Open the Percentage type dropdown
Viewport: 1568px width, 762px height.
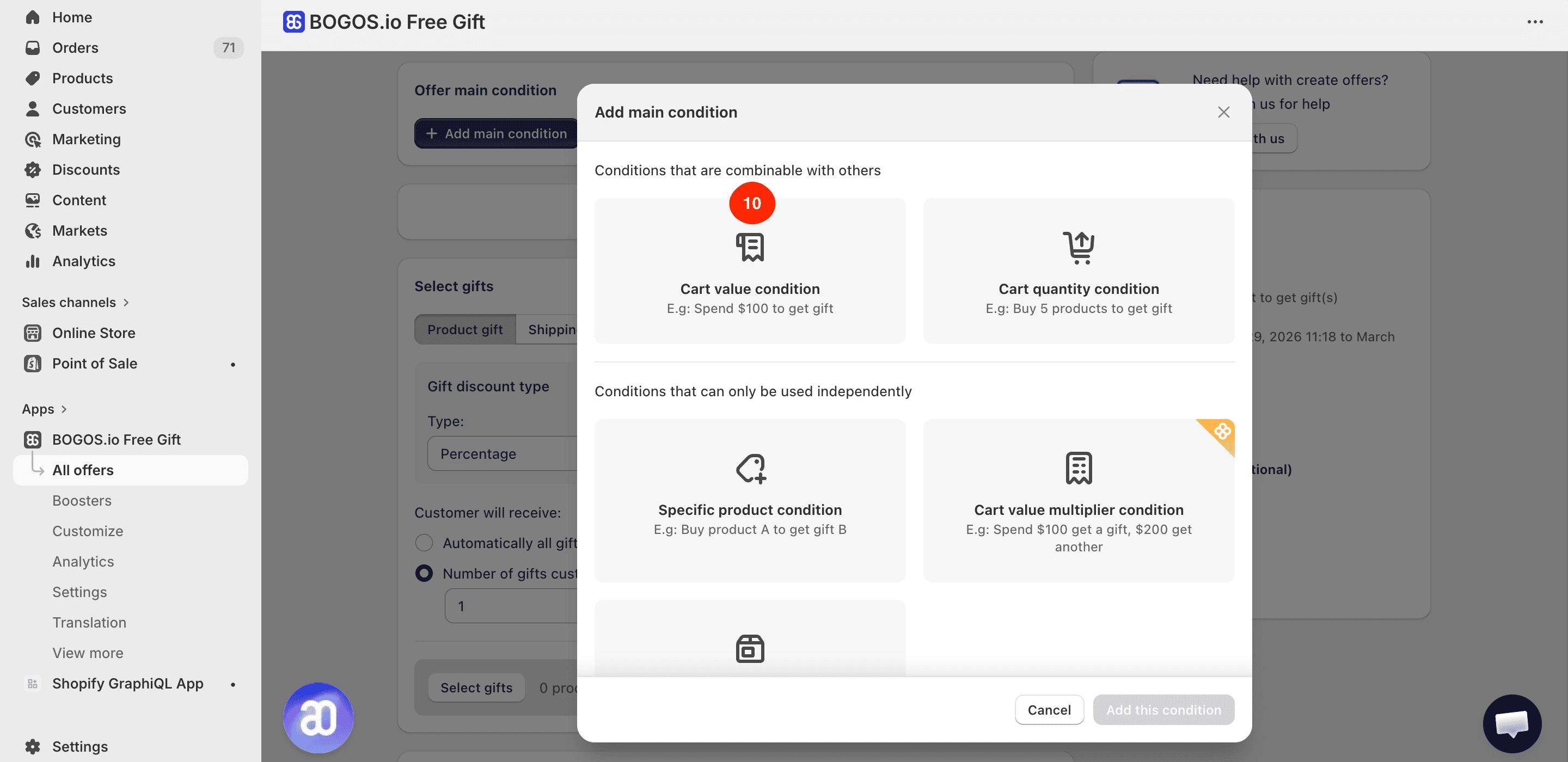[503, 453]
